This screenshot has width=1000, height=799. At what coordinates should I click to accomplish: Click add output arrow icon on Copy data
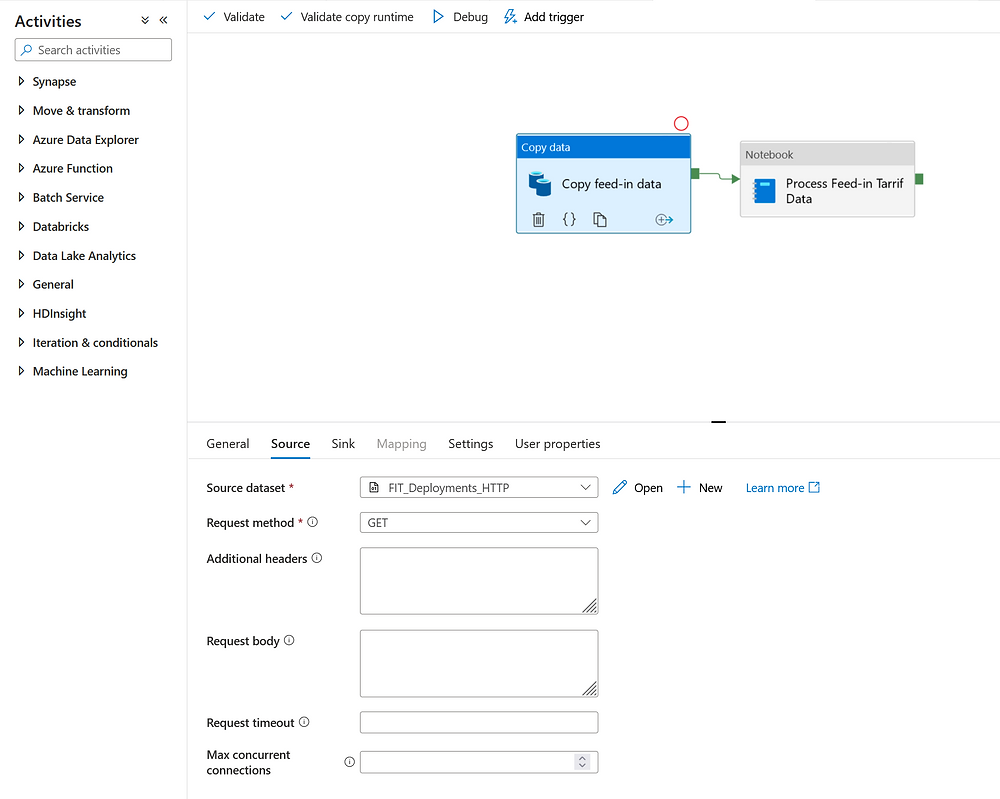tap(664, 219)
